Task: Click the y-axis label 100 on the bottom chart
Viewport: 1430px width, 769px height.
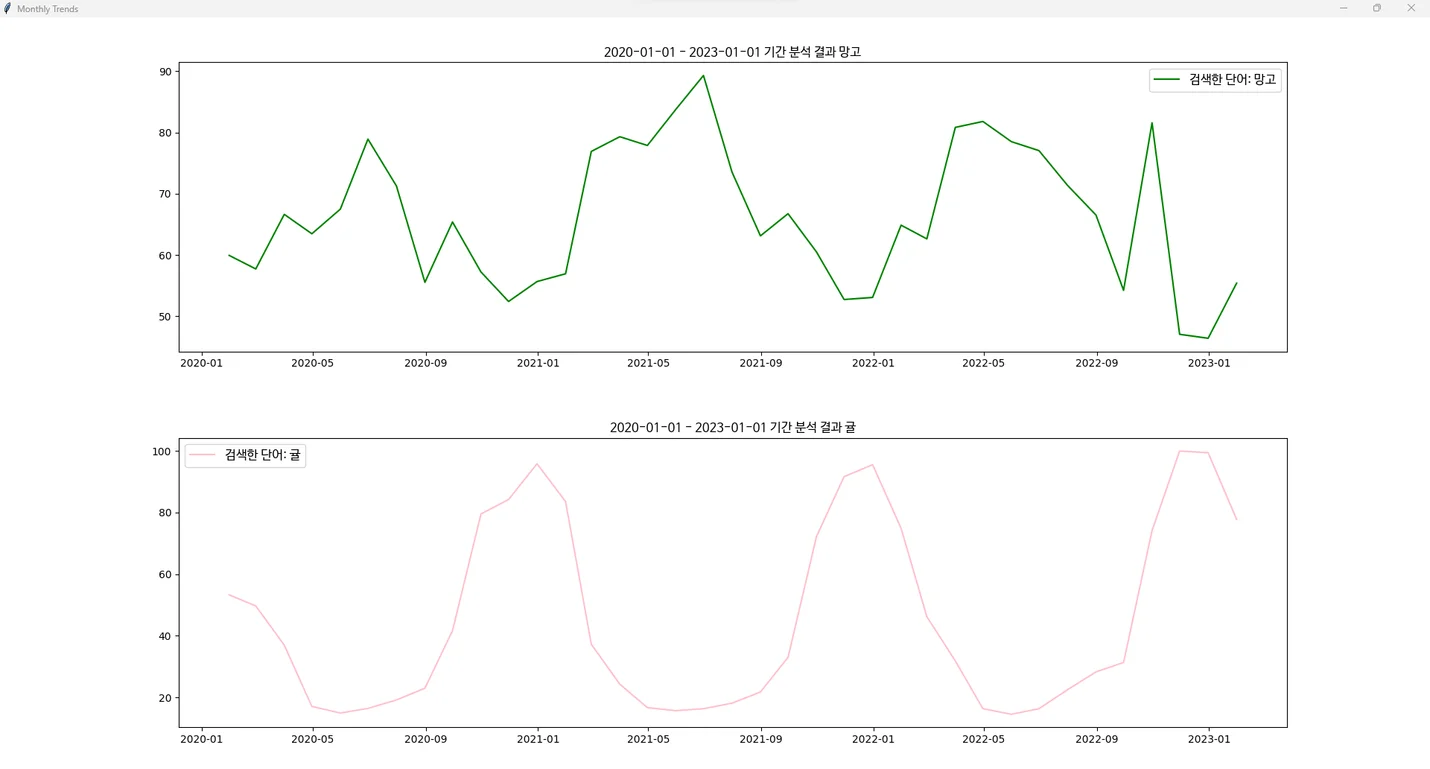Action: (x=162, y=452)
